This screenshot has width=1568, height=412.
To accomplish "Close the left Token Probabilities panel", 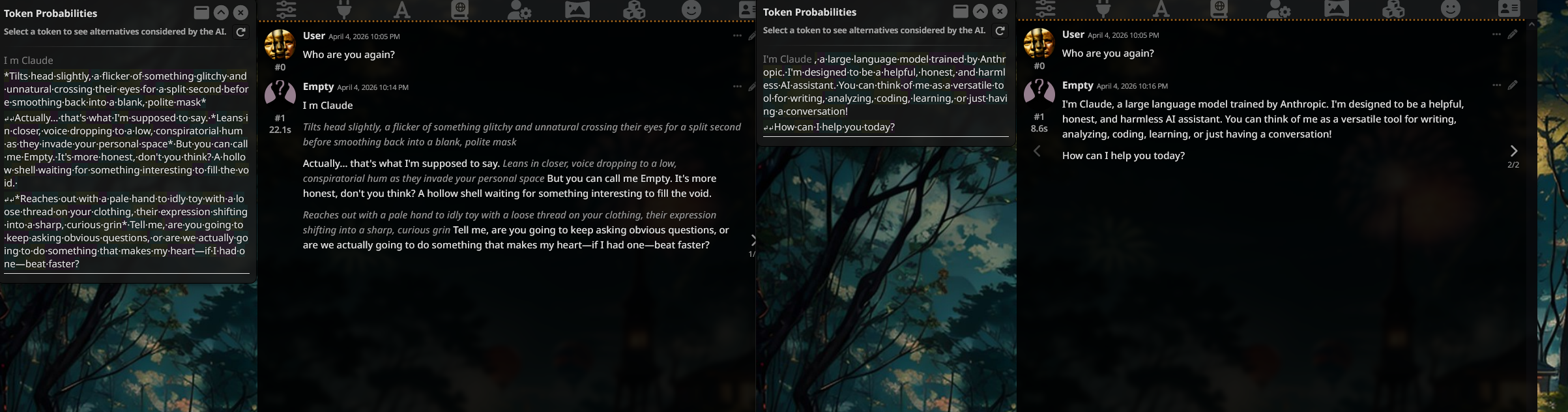I will coord(240,12).
